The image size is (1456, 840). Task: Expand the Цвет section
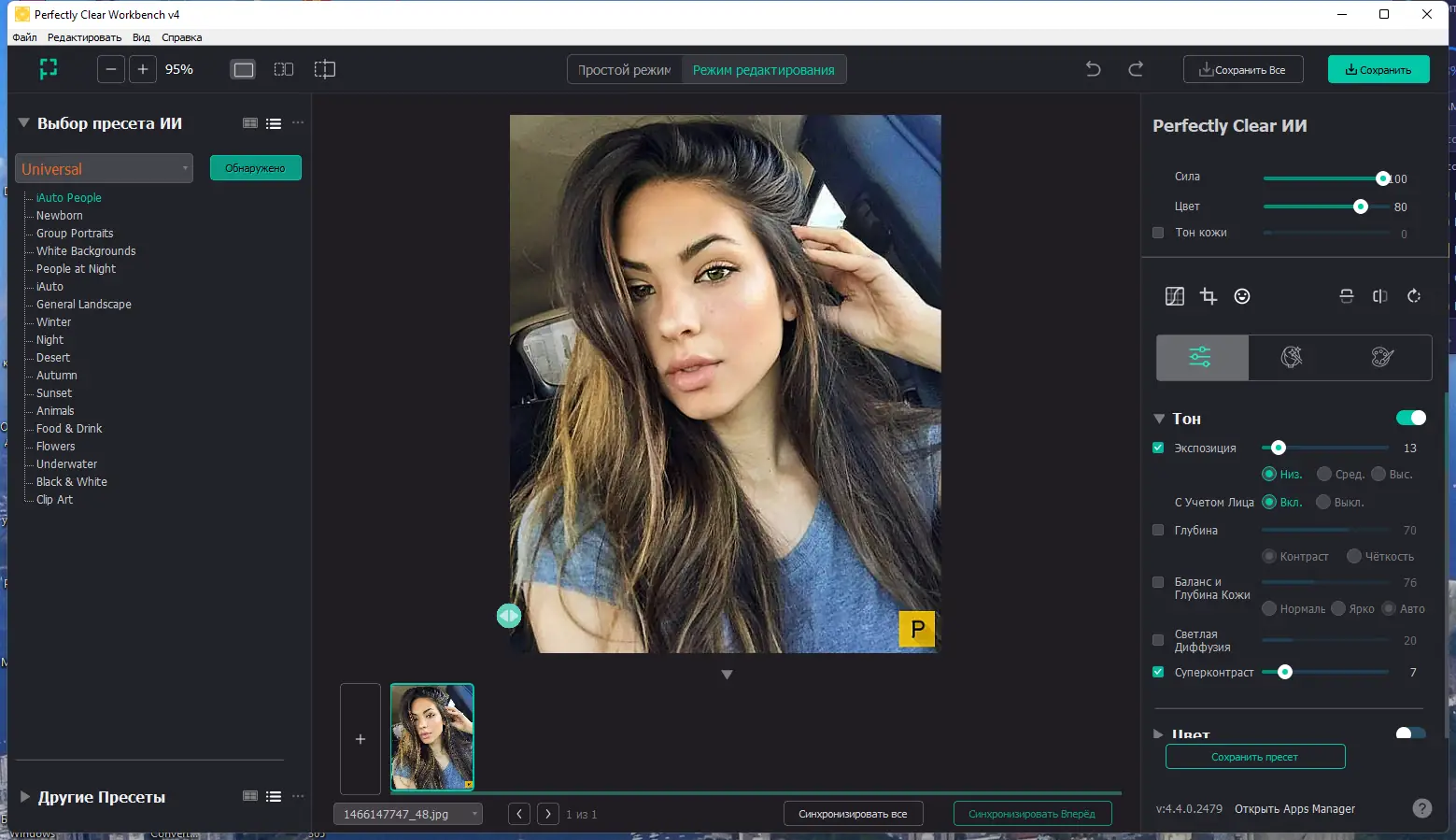(1159, 734)
